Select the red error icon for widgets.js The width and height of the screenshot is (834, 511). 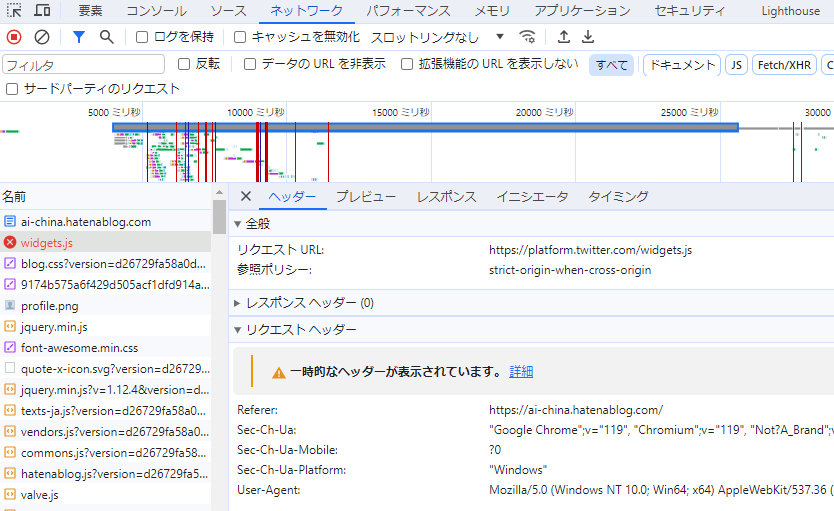10,242
